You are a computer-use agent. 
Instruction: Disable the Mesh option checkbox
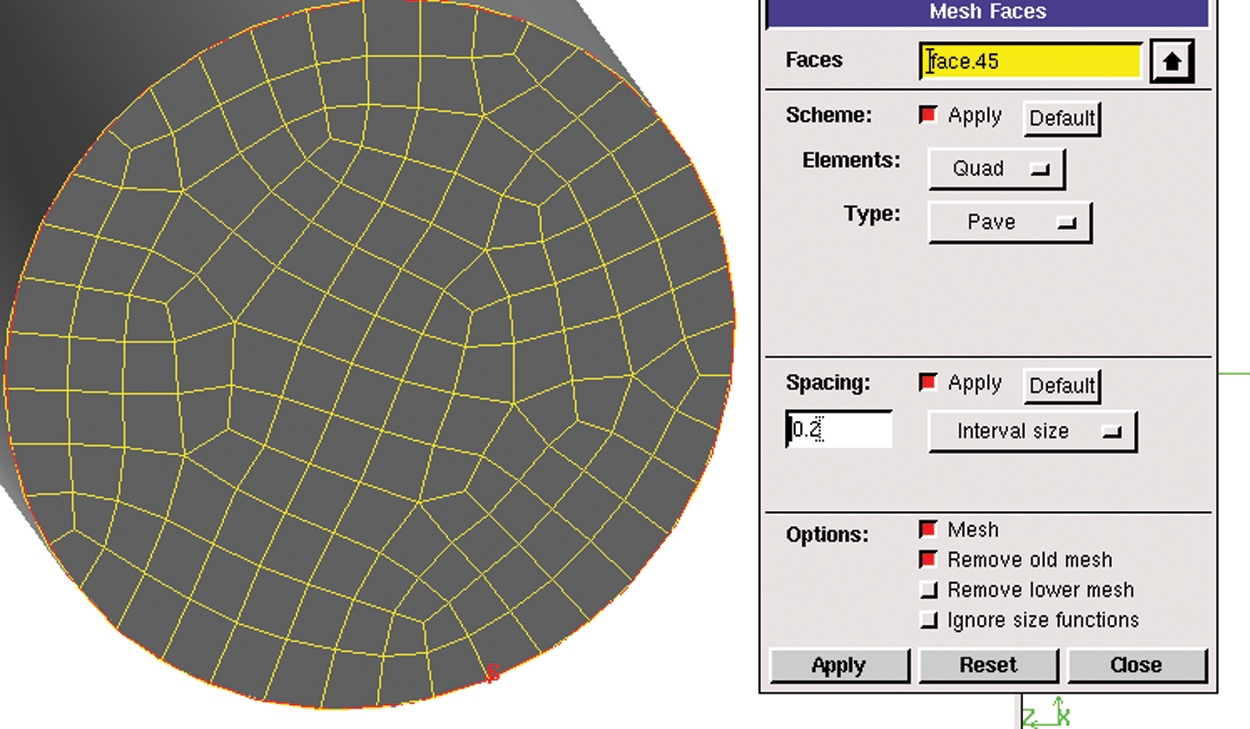pyautogui.click(x=928, y=530)
